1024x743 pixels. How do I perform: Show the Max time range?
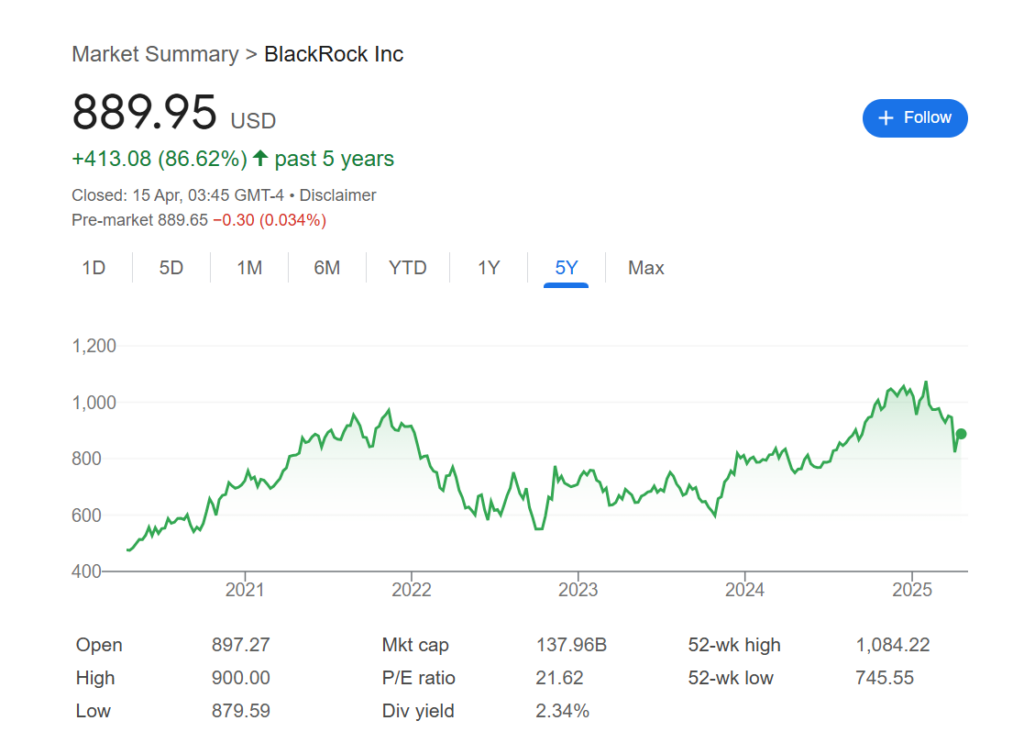[646, 268]
